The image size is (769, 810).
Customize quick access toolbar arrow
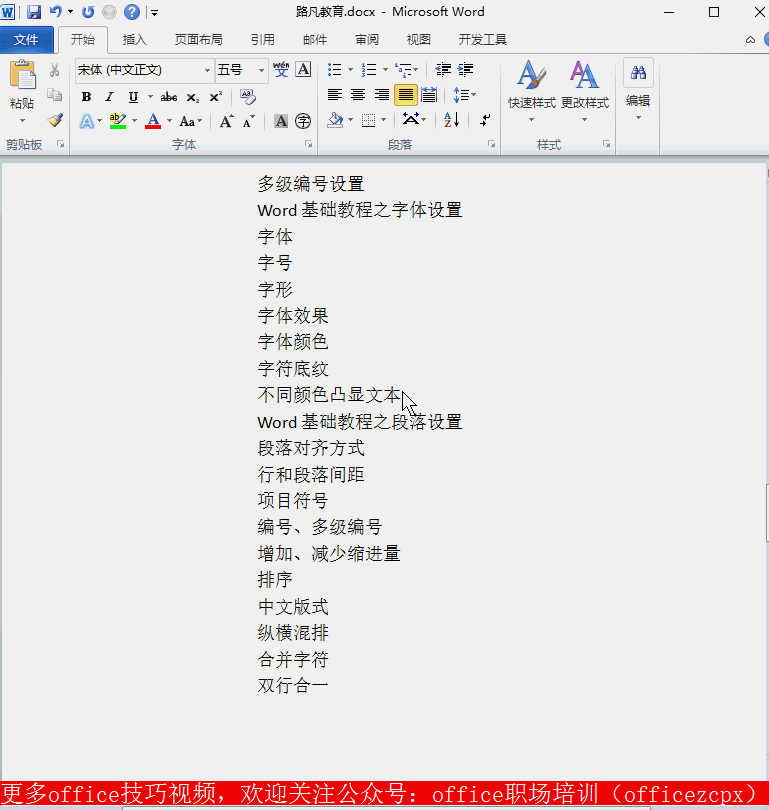coord(154,12)
